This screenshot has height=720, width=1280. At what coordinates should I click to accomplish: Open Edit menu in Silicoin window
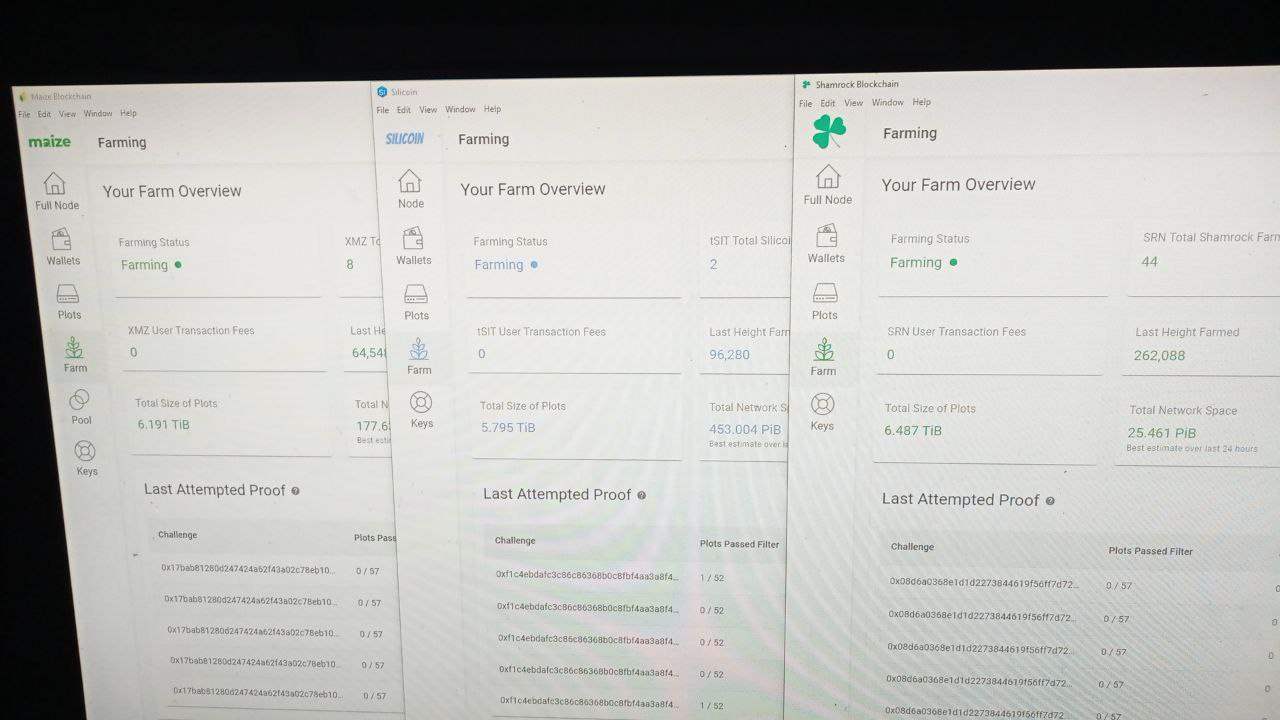tap(403, 110)
